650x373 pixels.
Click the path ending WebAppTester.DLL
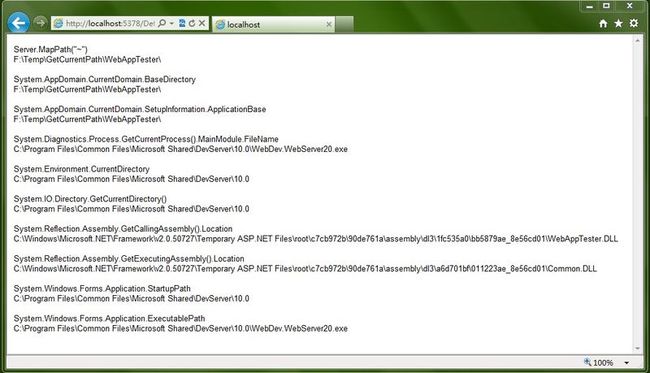[315, 239]
